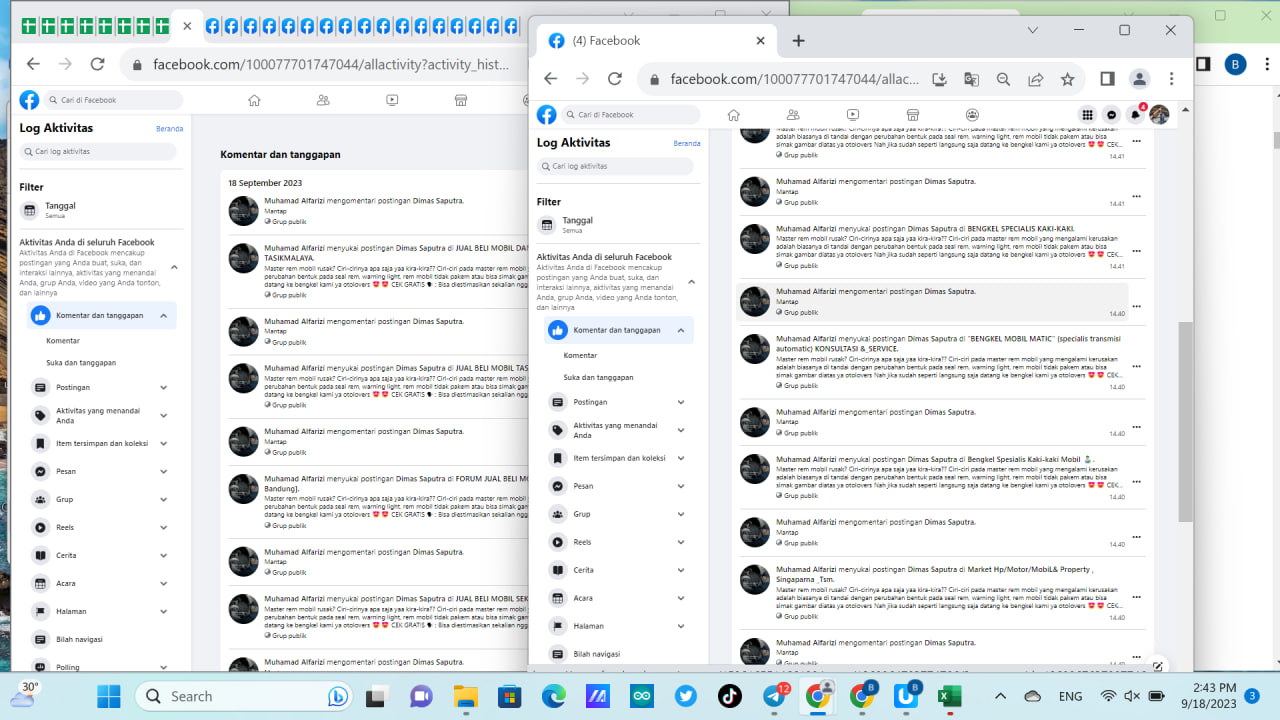Select Komentar sub-item in front window

[580, 356]
